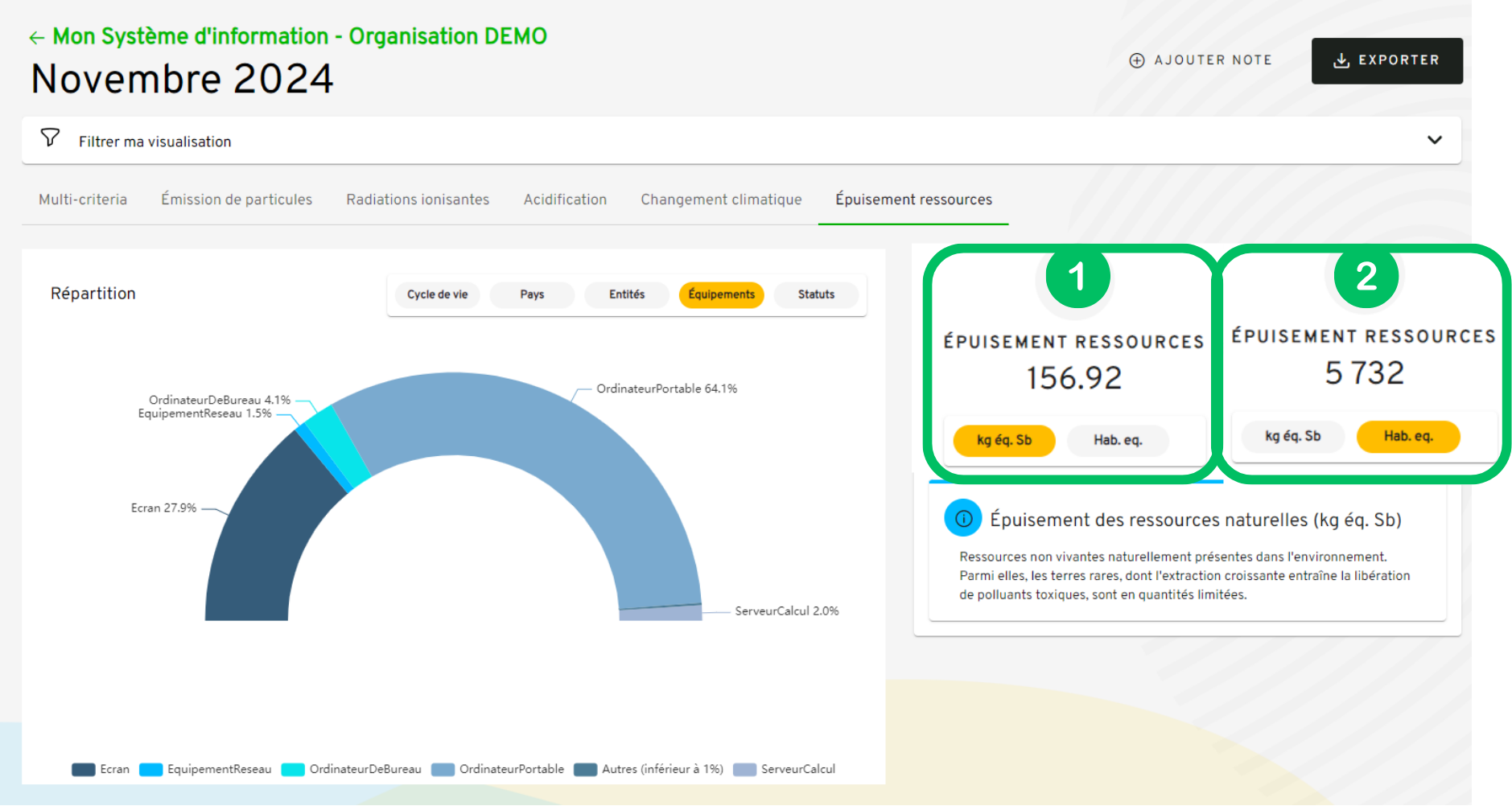
Task: Toggle the Pays breakdown chip
Action: [532, 294]
